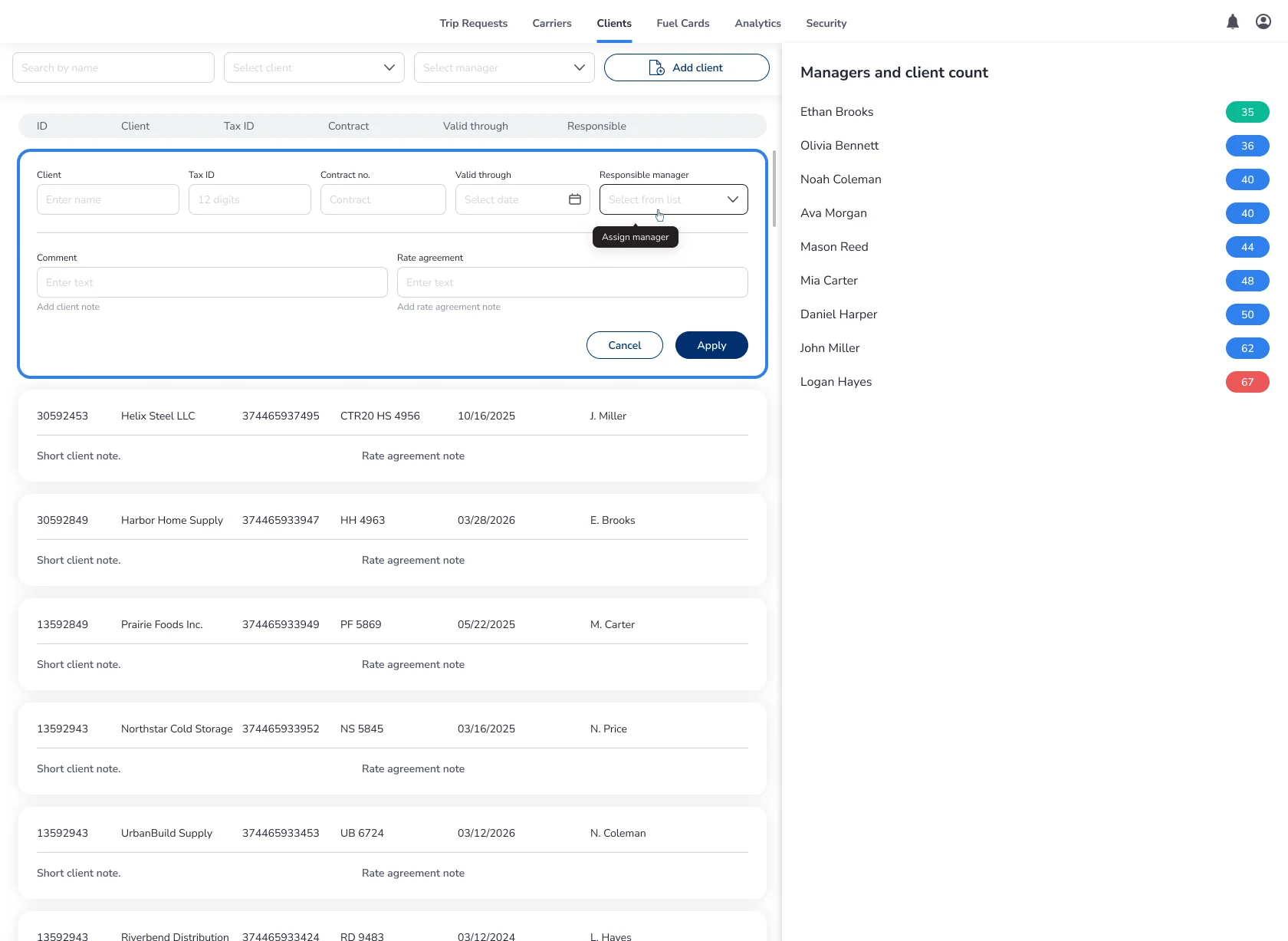The height and width of the screenshot is (941, 1288).
Task: Click ID 30592453
Action: point(62,416)
